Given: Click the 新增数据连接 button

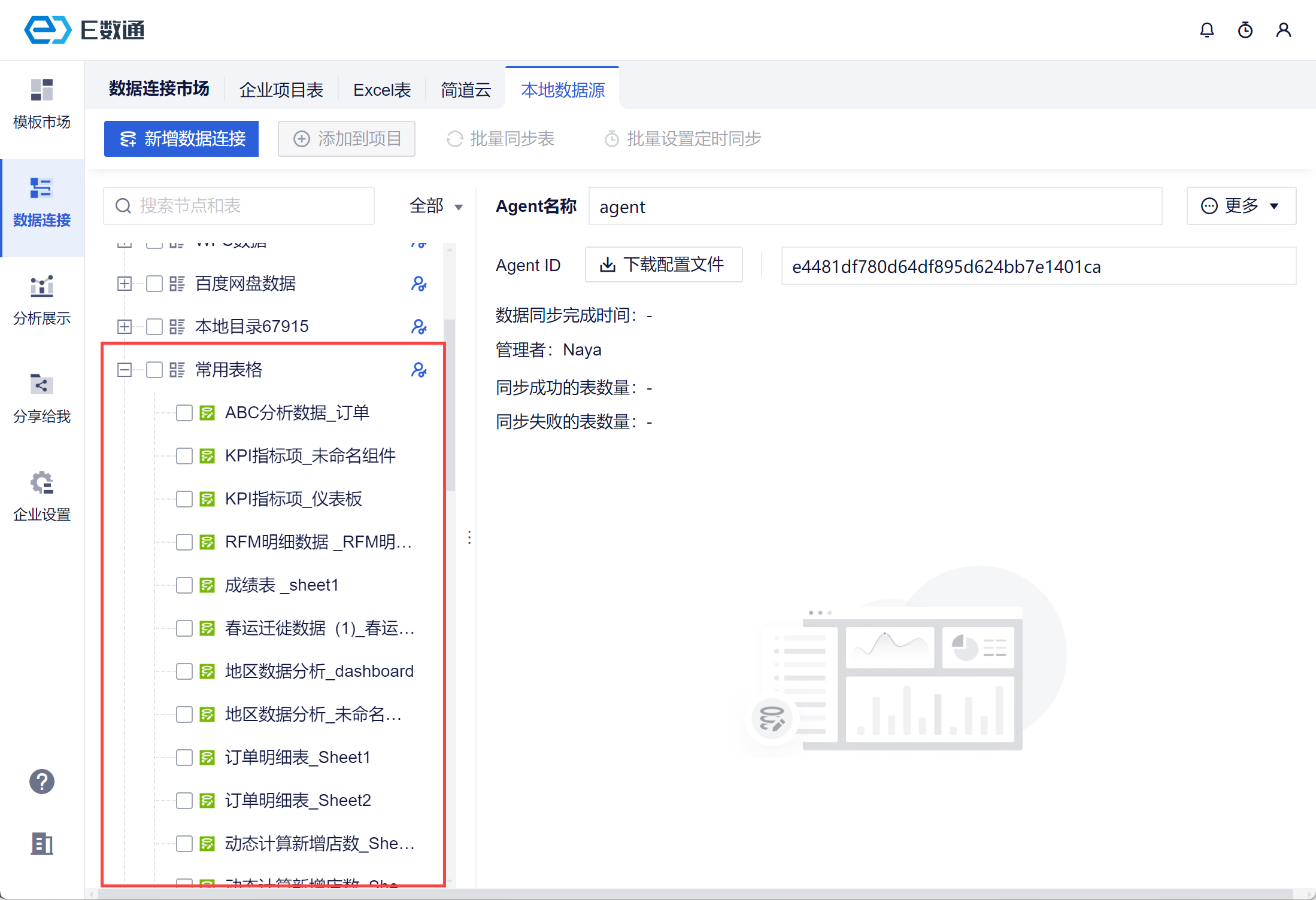Looking at the screenshot, I should click(x=181, y=139).
